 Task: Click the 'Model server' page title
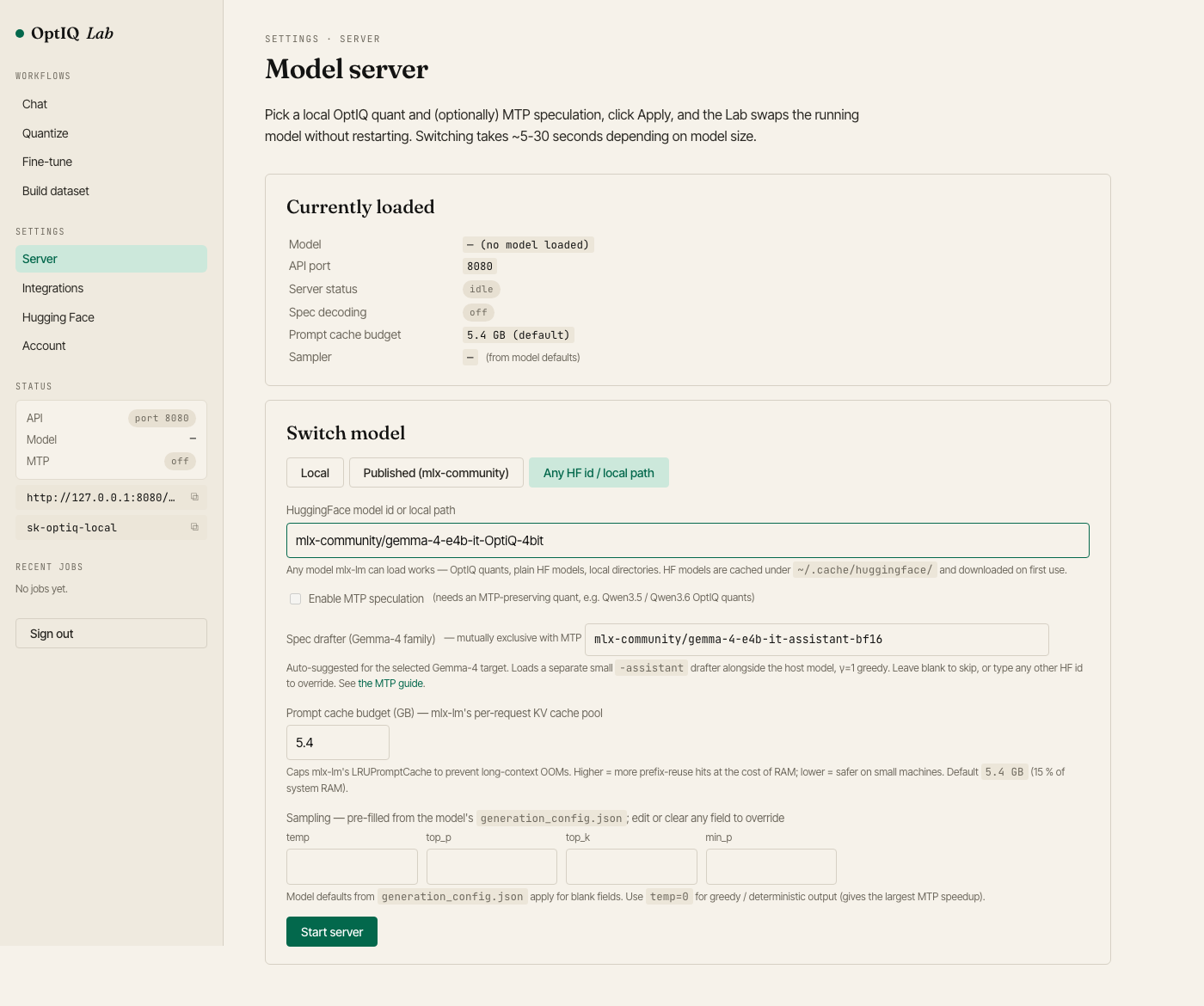point(347,69)
